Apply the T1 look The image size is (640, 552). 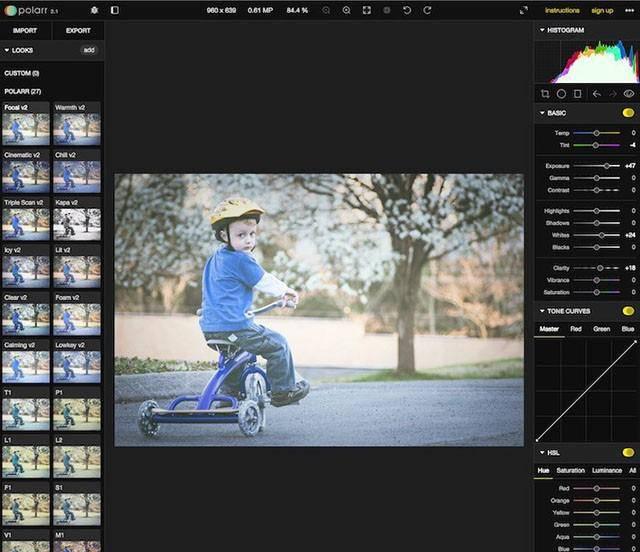(x=26, y=409)
